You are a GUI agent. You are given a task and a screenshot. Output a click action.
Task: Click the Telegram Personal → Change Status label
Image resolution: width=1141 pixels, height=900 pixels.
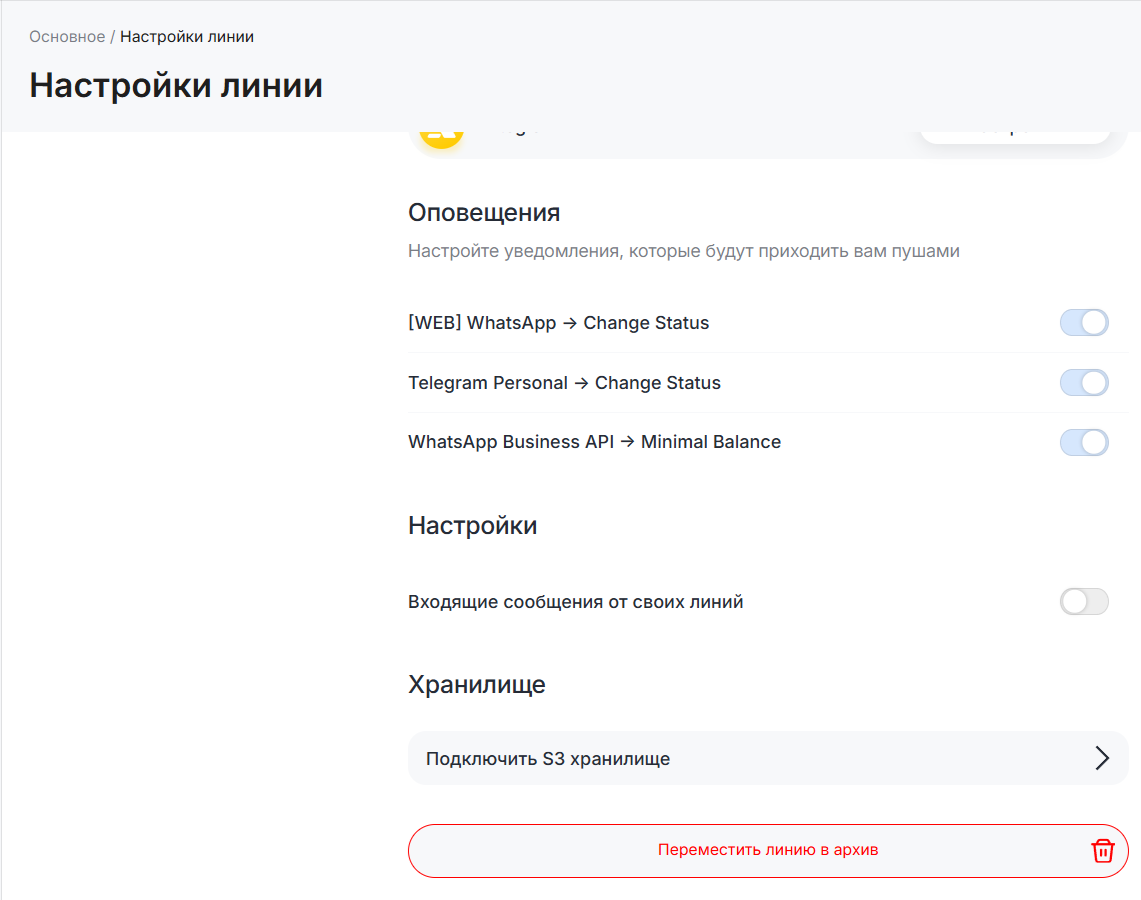(564, 383)
